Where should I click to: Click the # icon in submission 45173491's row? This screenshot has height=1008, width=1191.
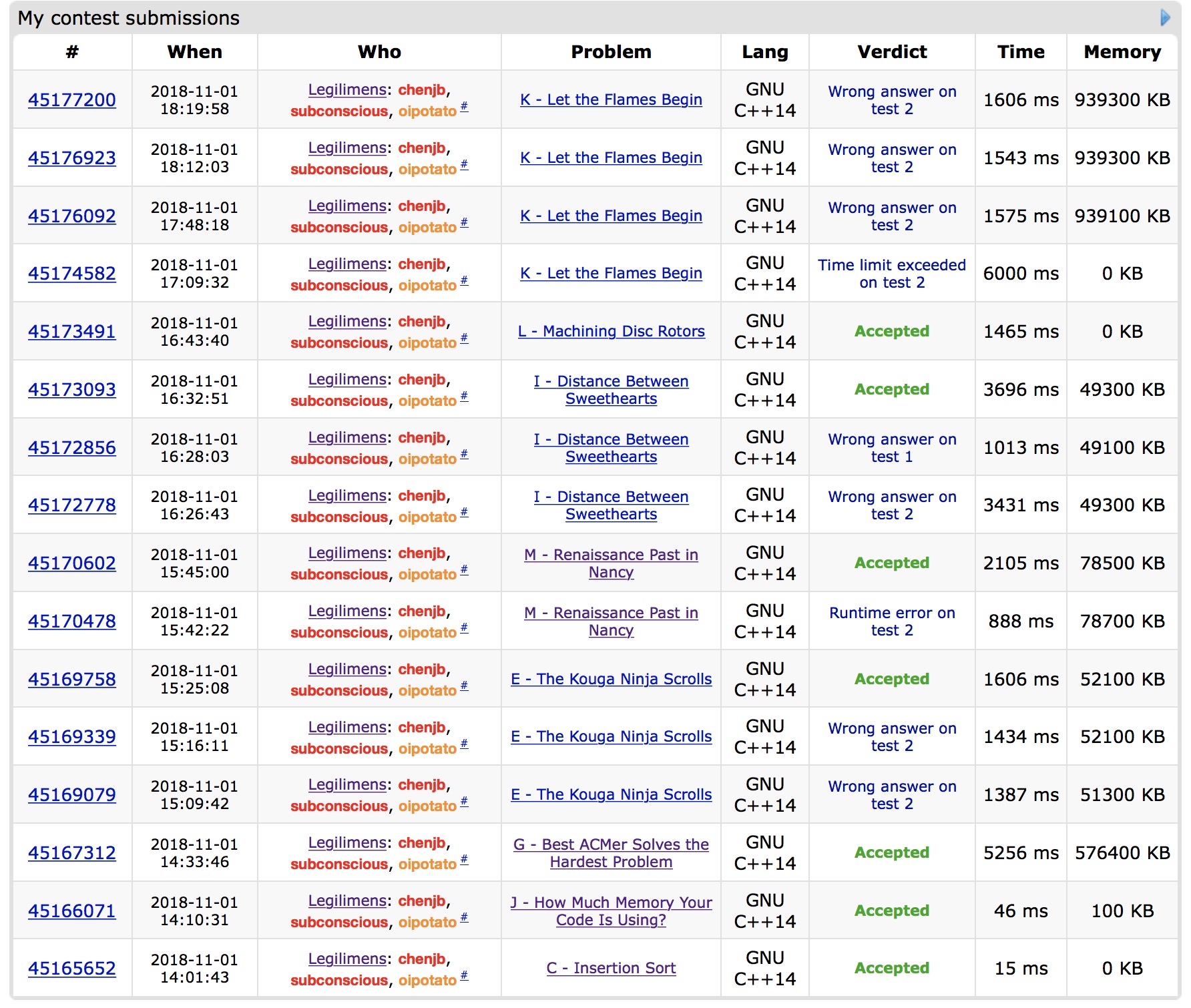coord(464,338)
